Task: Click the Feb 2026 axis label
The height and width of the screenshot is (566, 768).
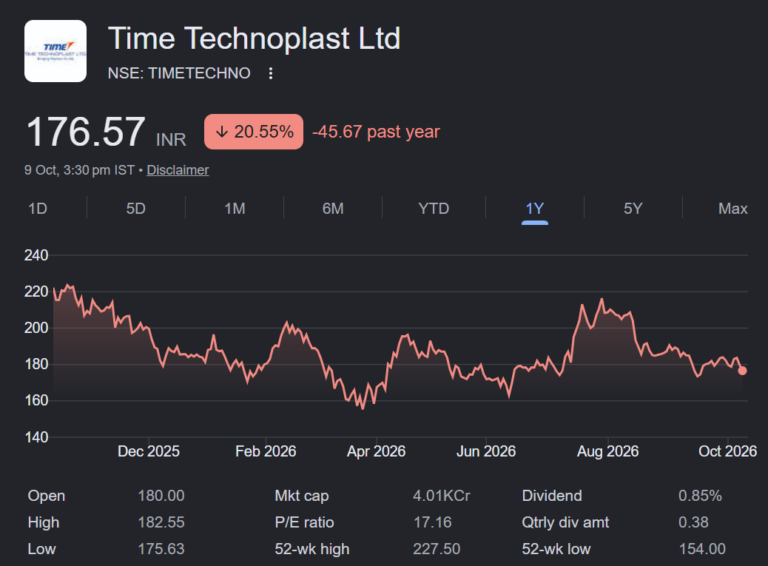Action: 265,451
